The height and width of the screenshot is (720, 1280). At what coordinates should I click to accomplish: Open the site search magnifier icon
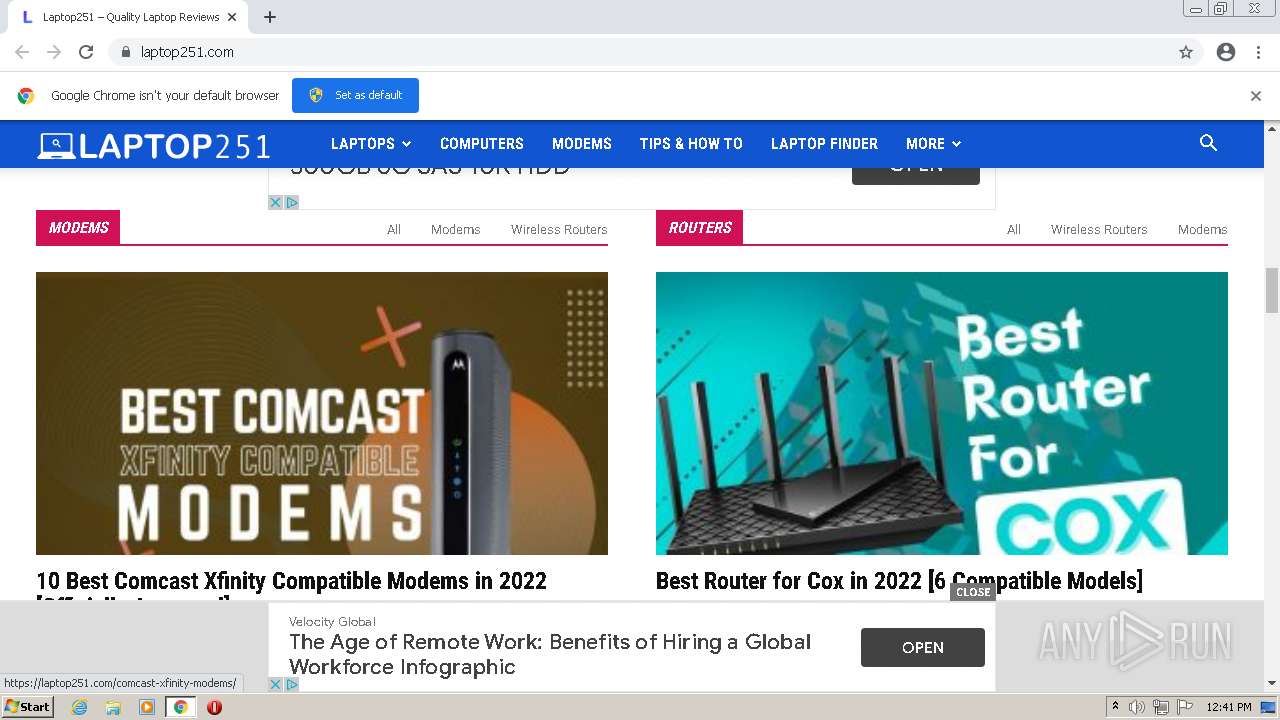pyautogui.click(x=1208, y=143)
